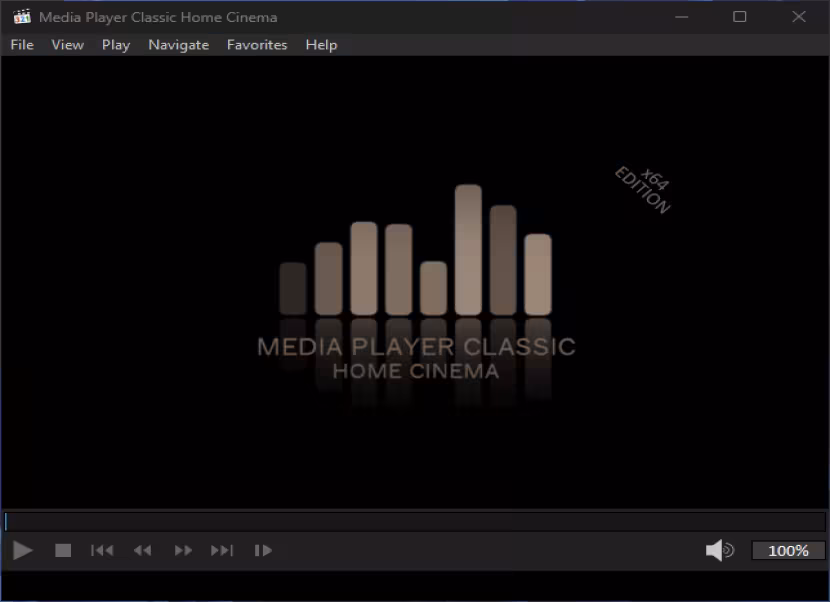The width and height of the screenshot is (830, 602).
Task: Click the MPC-HC app icon in the title bar
Action: click(x=22, y=17)
